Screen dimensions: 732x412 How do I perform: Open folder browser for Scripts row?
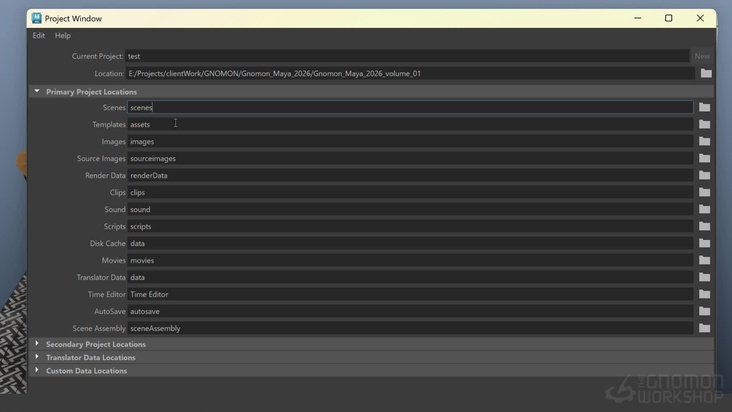click(x=704, y=226)
